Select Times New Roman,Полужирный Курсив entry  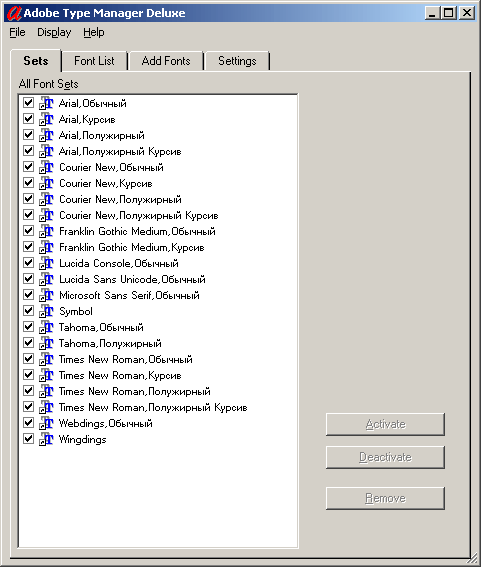[153, 408]
